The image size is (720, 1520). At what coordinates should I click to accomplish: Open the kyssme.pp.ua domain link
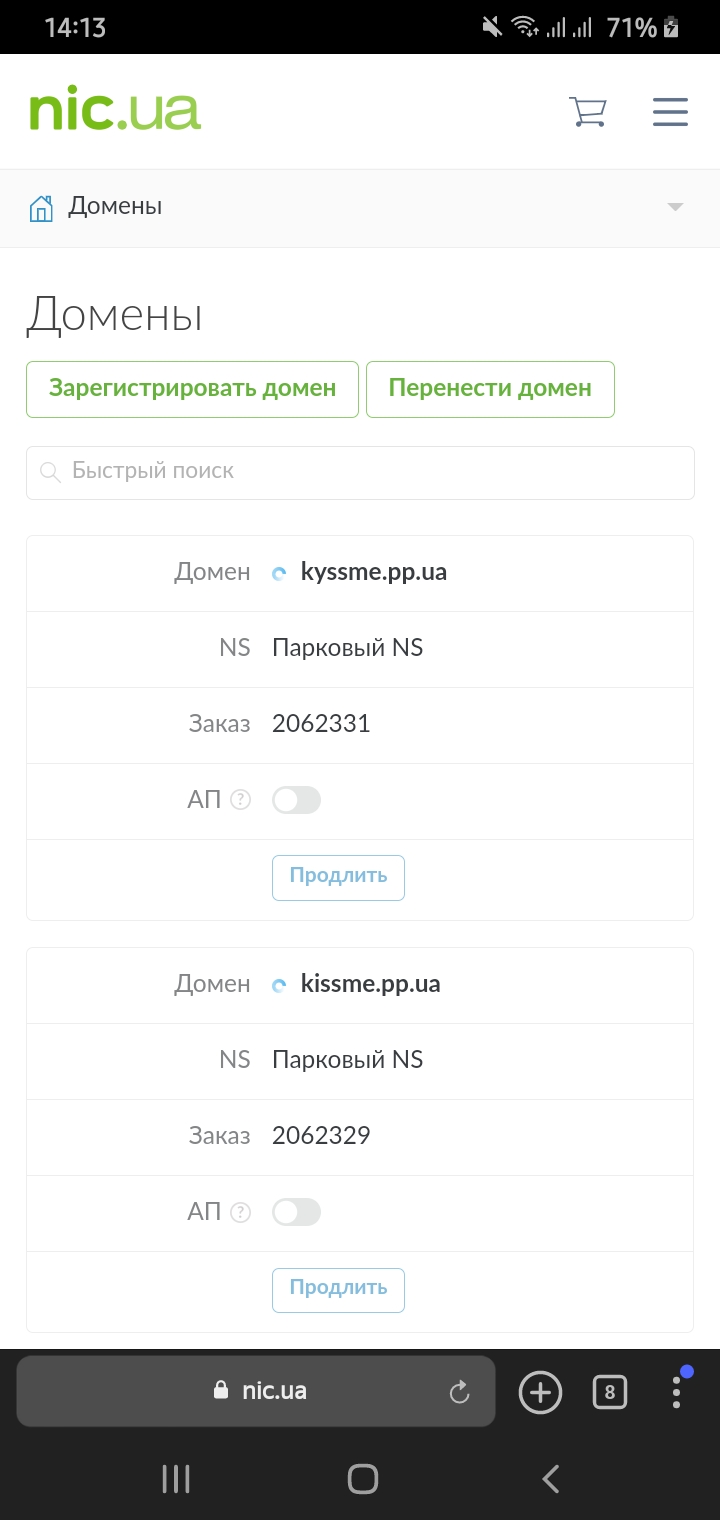point(373,572)
